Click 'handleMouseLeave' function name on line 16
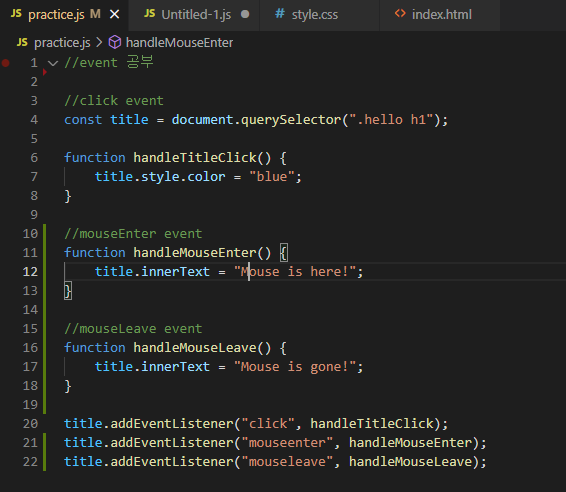 (195, 348)
